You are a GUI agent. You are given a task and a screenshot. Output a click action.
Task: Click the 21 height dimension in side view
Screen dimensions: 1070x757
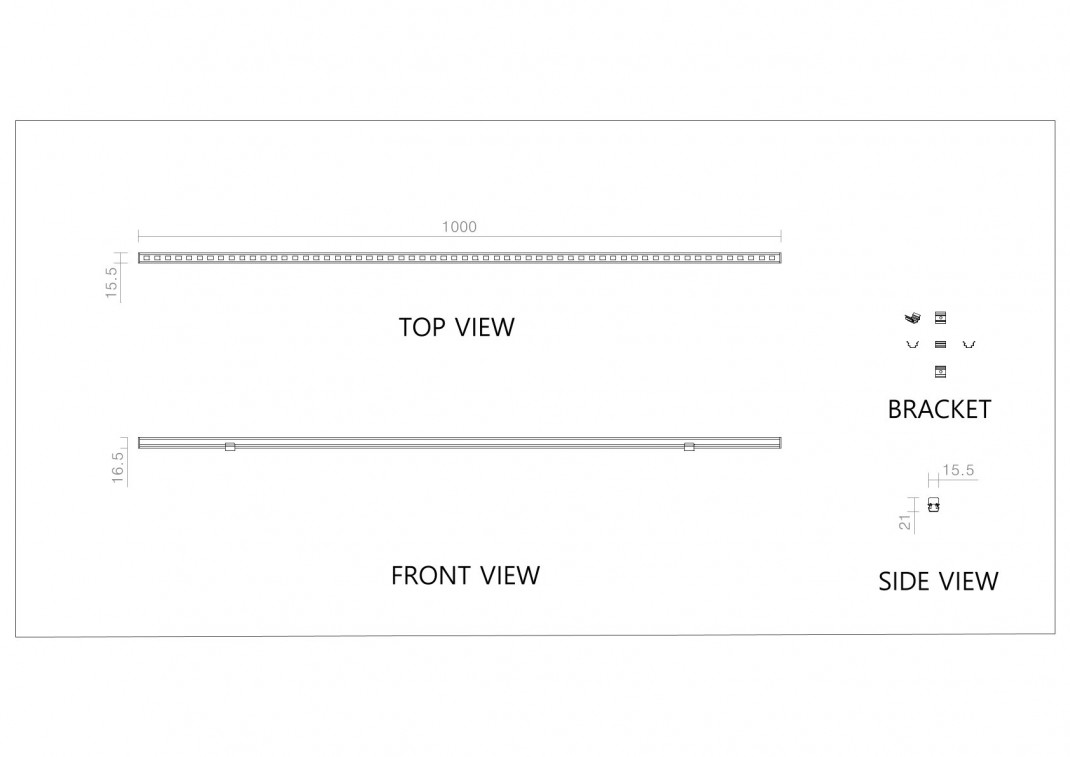point(905,522)
